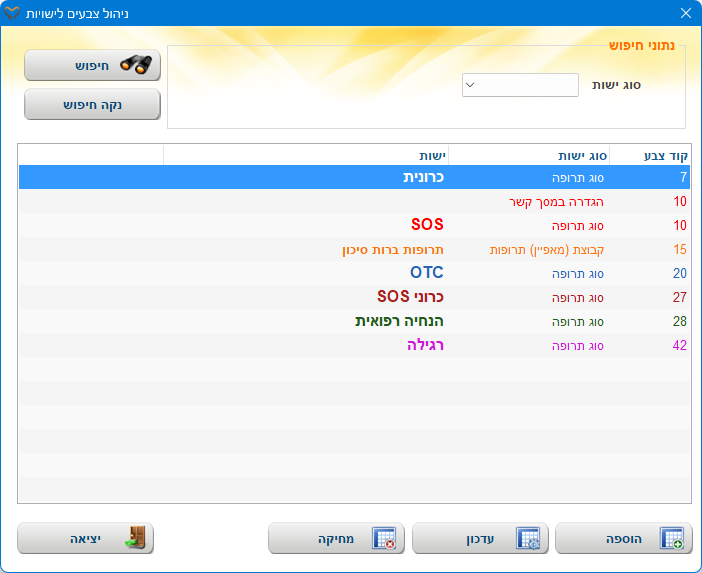Click the חיפוש button label
The width and height of the screenshot is (702, 573).
(92, 66)
